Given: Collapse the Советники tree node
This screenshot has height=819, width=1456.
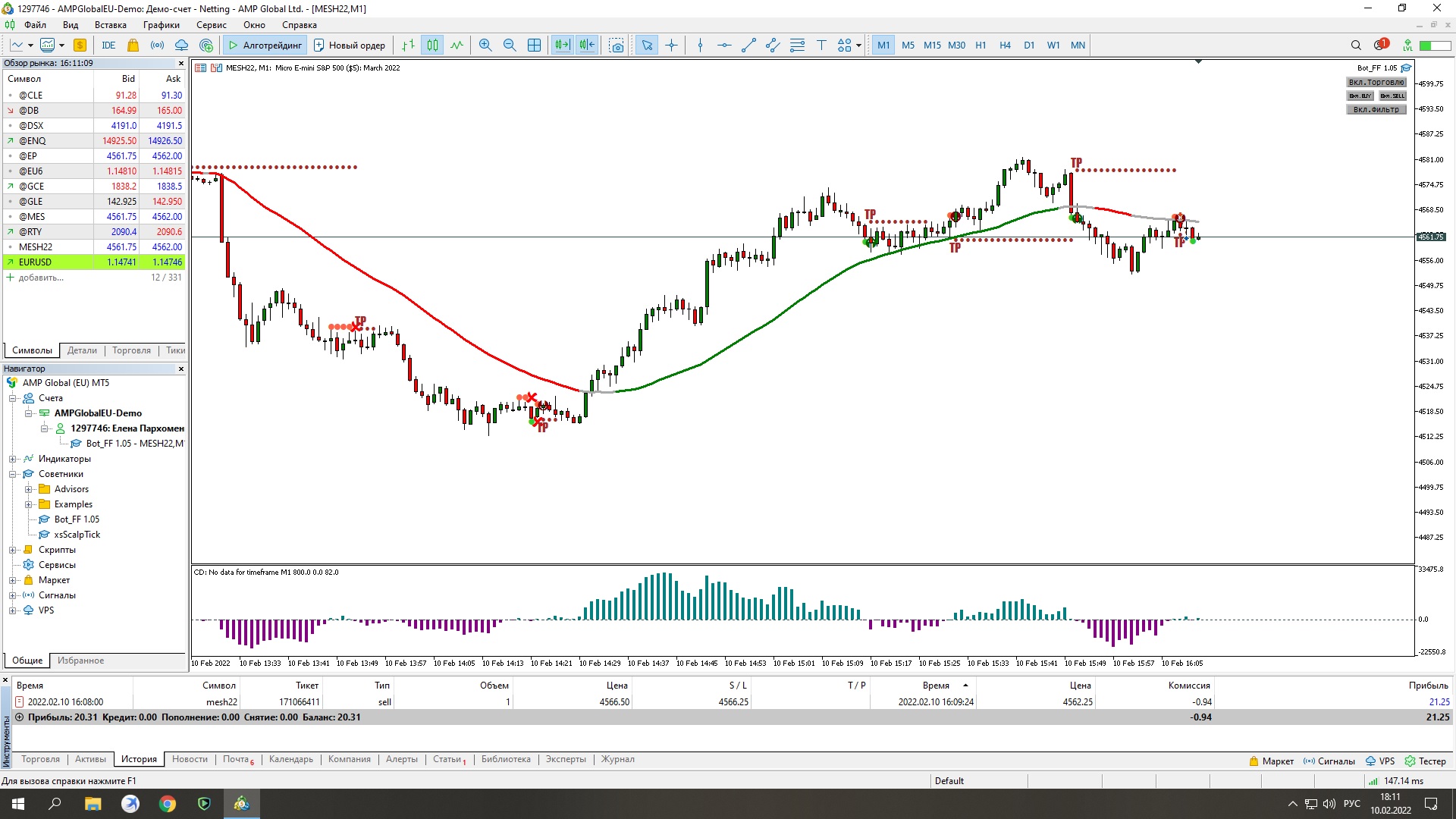Looking at the screenshot, I should pyautogui.click(x=13, y=474).
